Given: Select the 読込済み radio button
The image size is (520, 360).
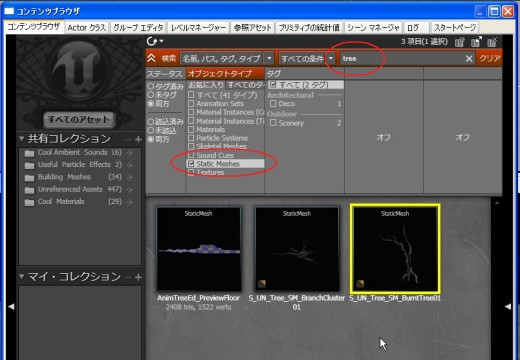Looking at the screenshot, I should pyautogui.click(x=151, y=122).
